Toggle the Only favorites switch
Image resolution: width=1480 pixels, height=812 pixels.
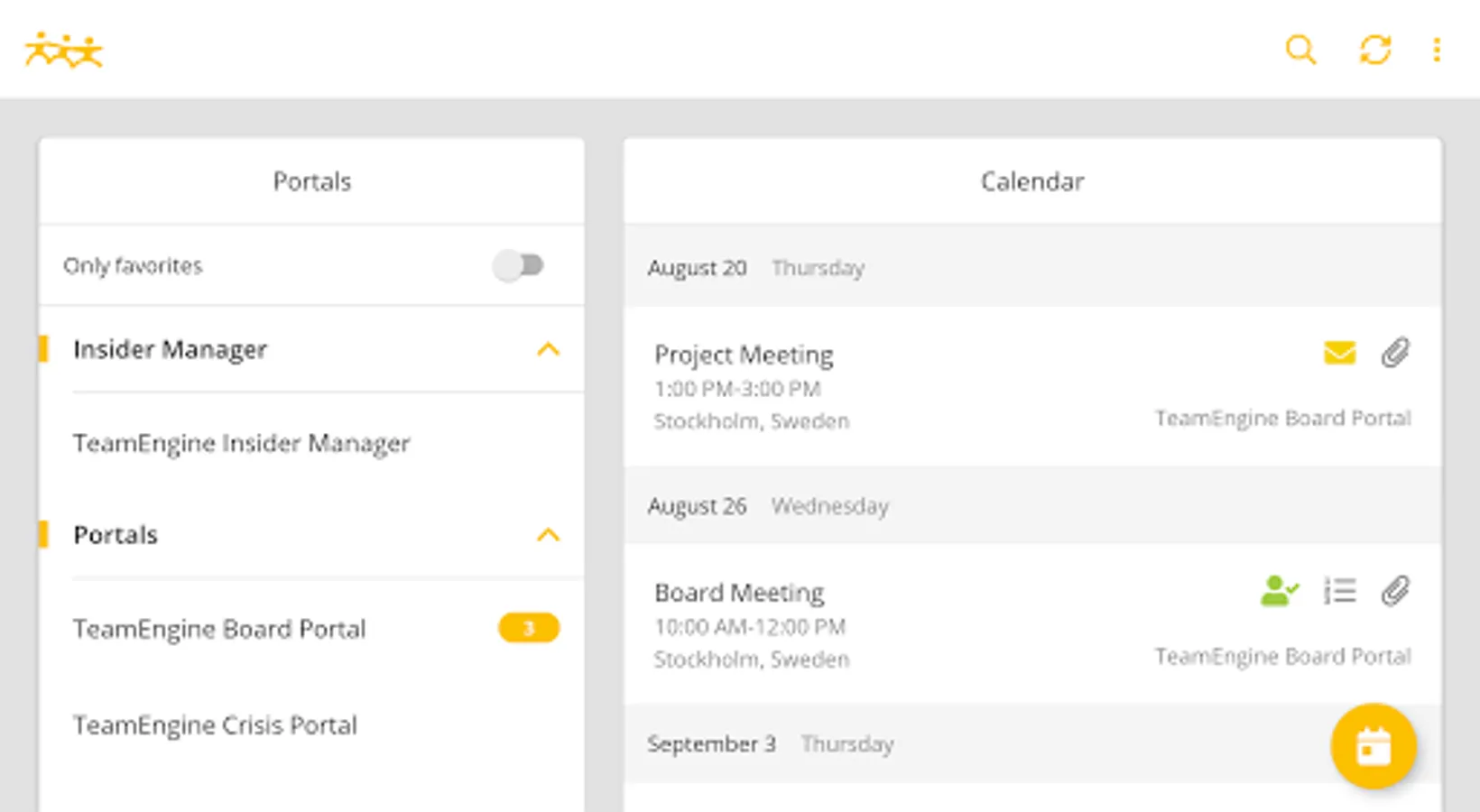pyautogui.click(x=519, y=265)
